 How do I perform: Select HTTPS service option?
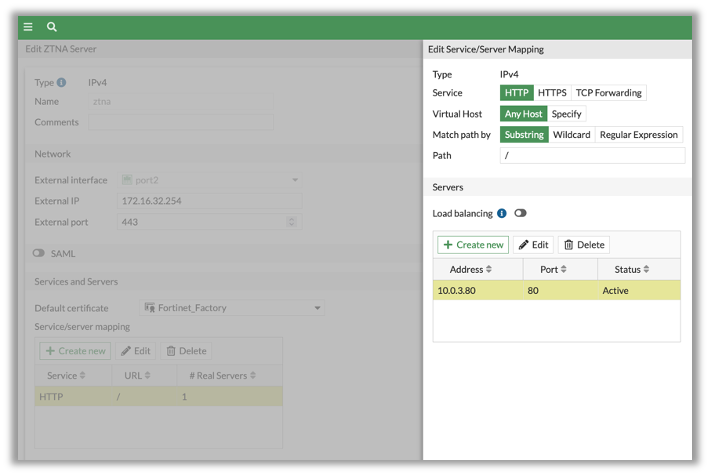point(552,93)
